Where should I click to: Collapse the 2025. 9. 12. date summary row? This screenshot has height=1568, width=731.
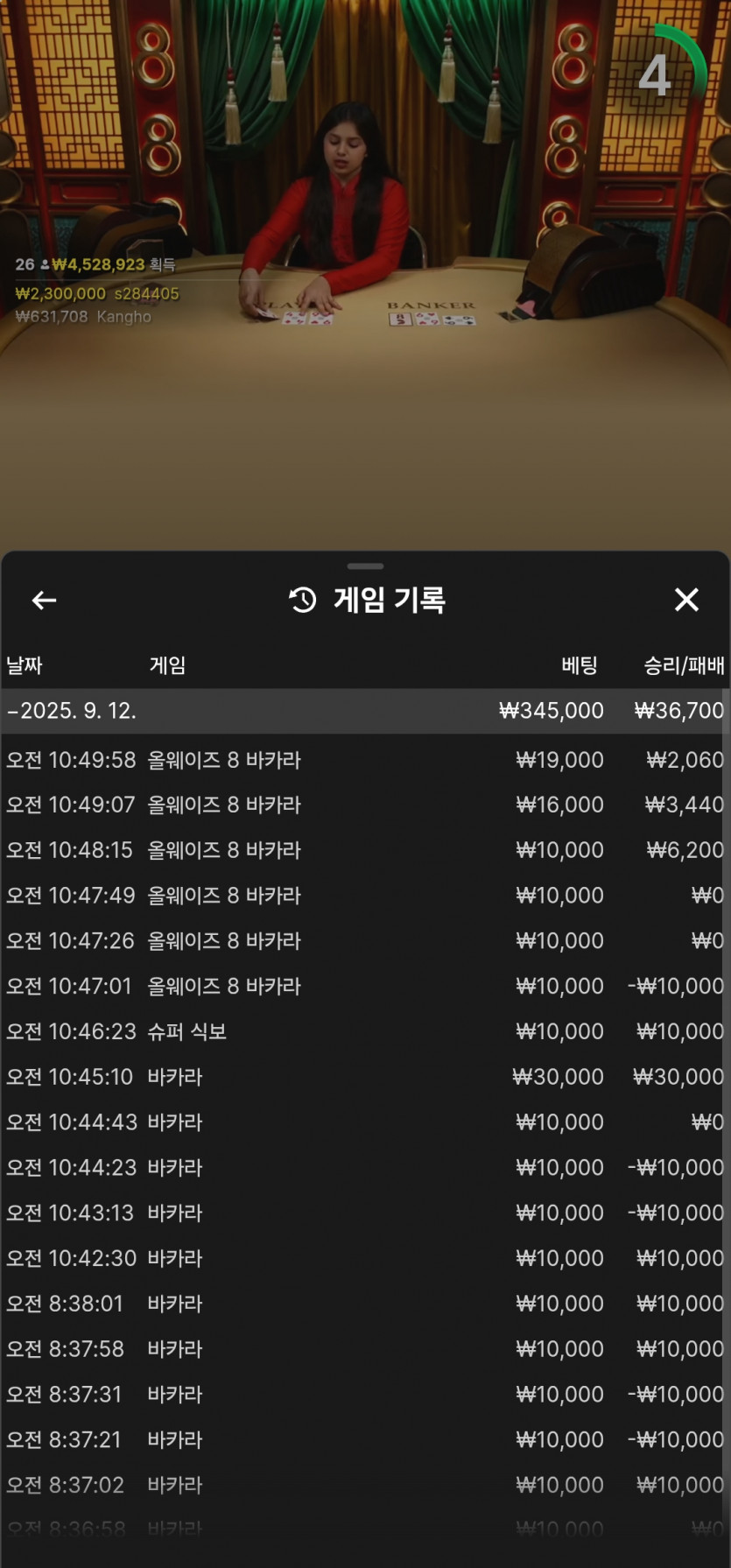pyautogui.click(x=365, y=710)
